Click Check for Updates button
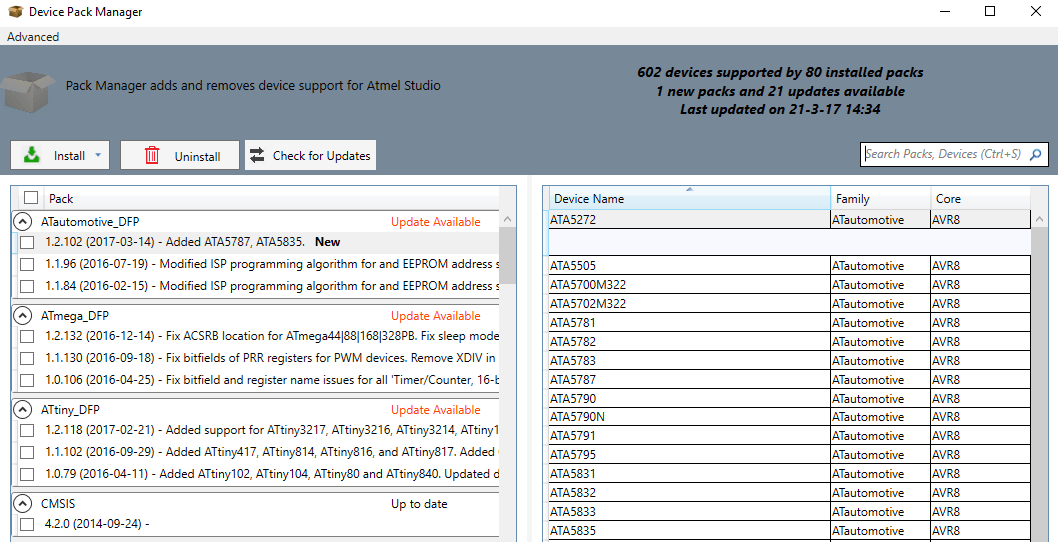 tap(310, 155)
